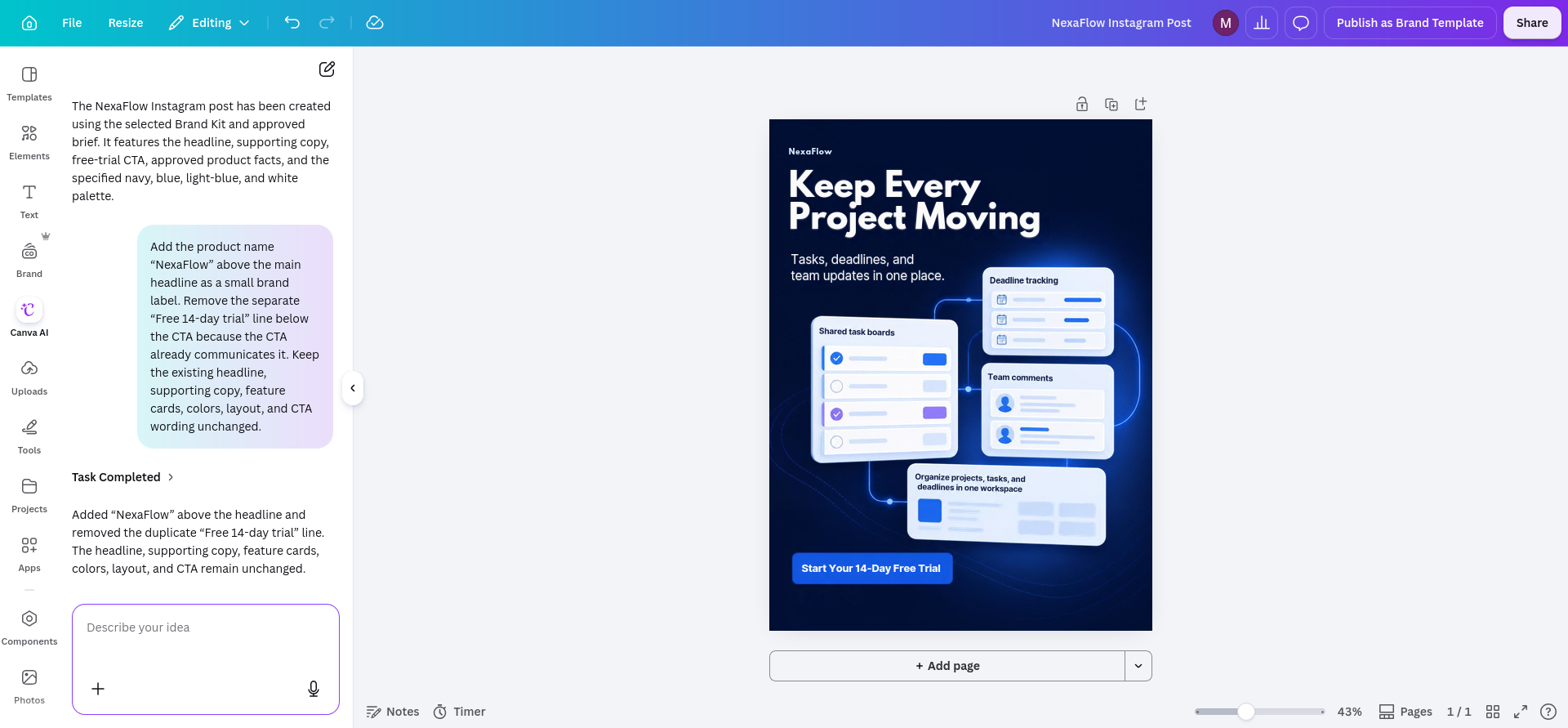This screenshot has width=1568, height=728.
Task: Open the File menu
Action: [x=72, y=23]
